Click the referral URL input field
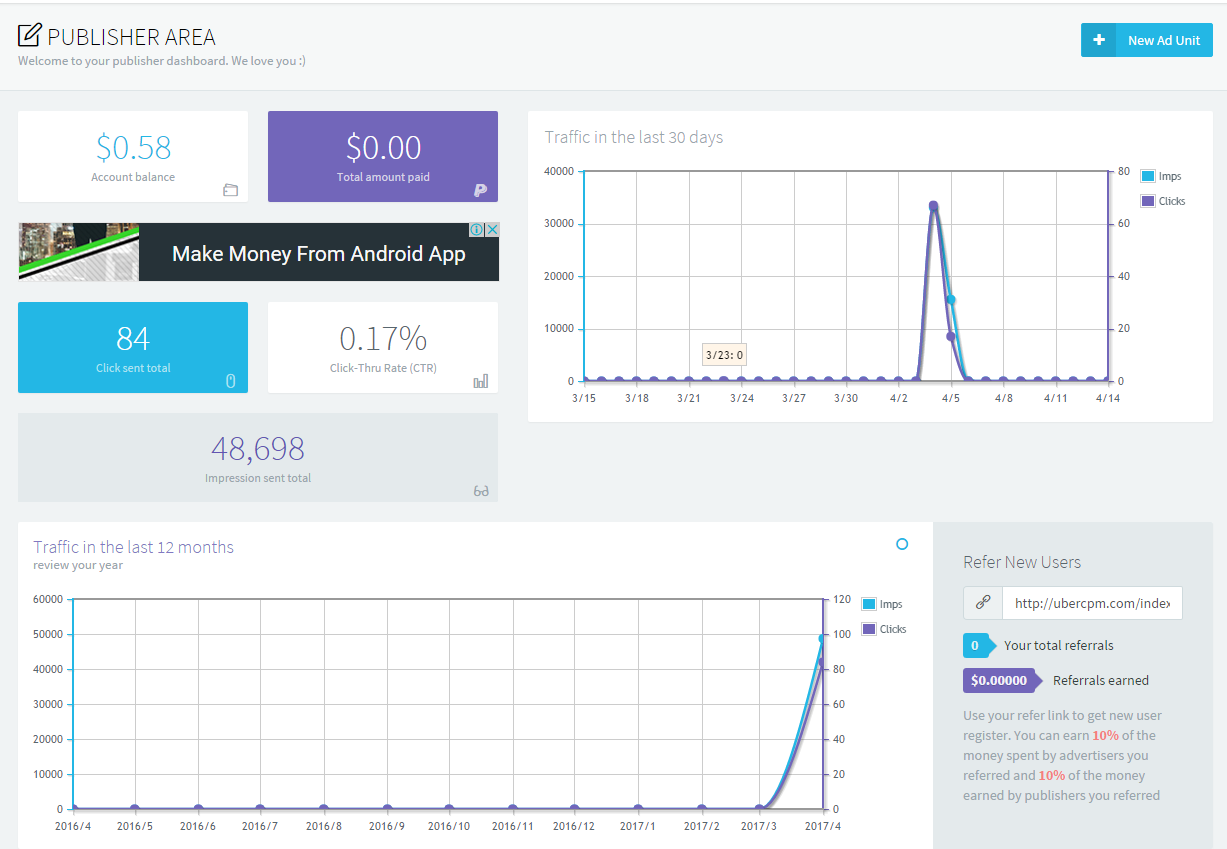1227x849 pixels. pyautogui.click(x=1092, y=603)
